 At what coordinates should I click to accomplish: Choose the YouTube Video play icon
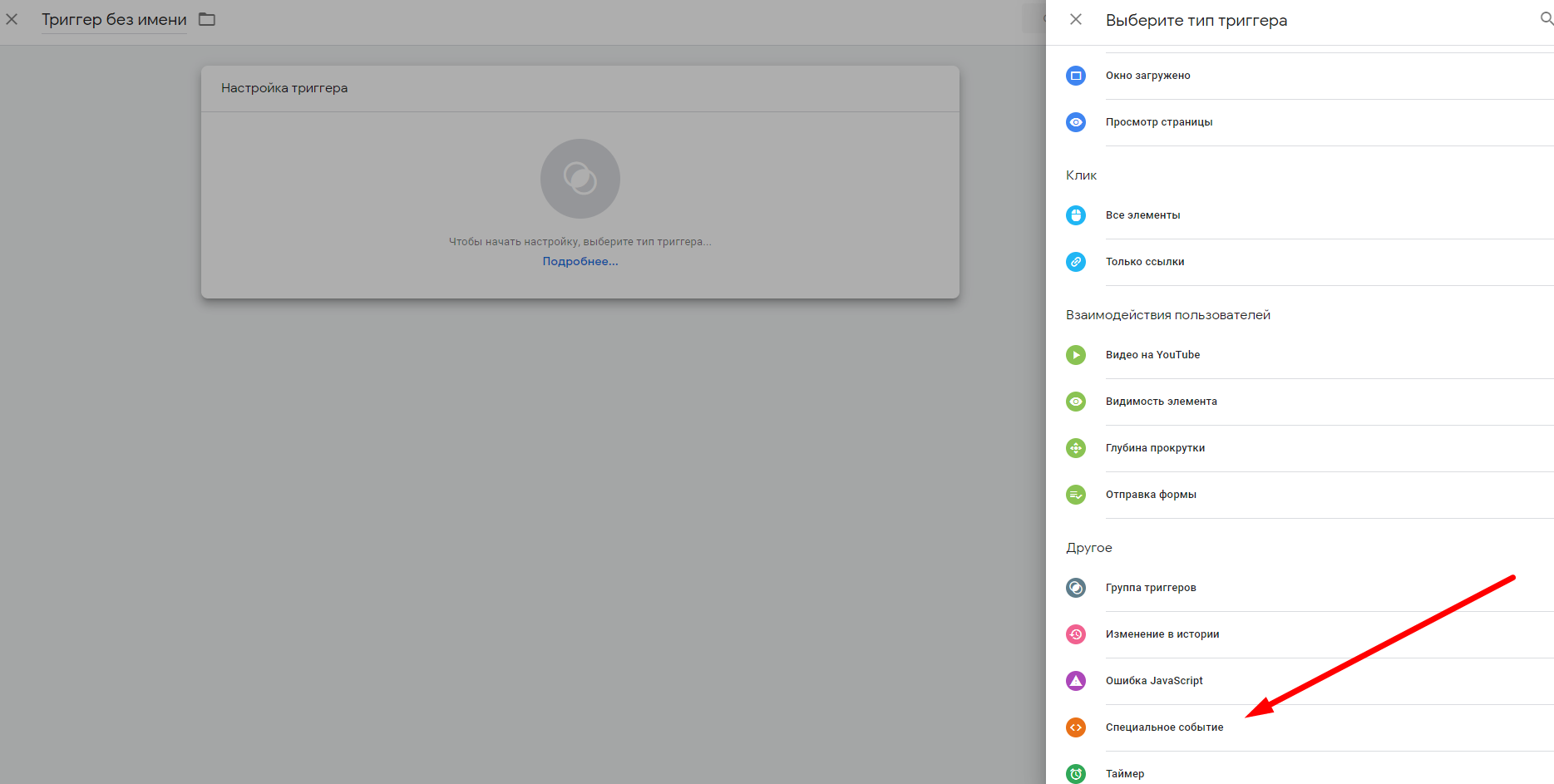1076,355
